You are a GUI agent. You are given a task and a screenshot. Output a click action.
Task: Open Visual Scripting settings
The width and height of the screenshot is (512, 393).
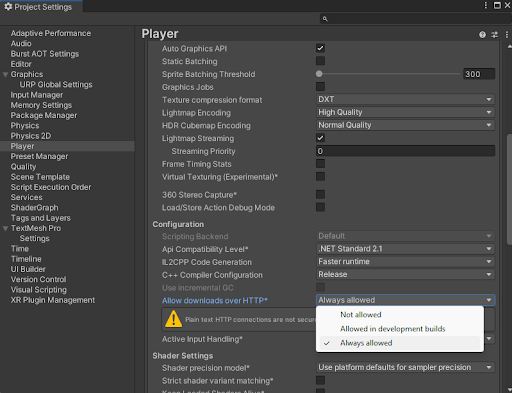(39, 290)
